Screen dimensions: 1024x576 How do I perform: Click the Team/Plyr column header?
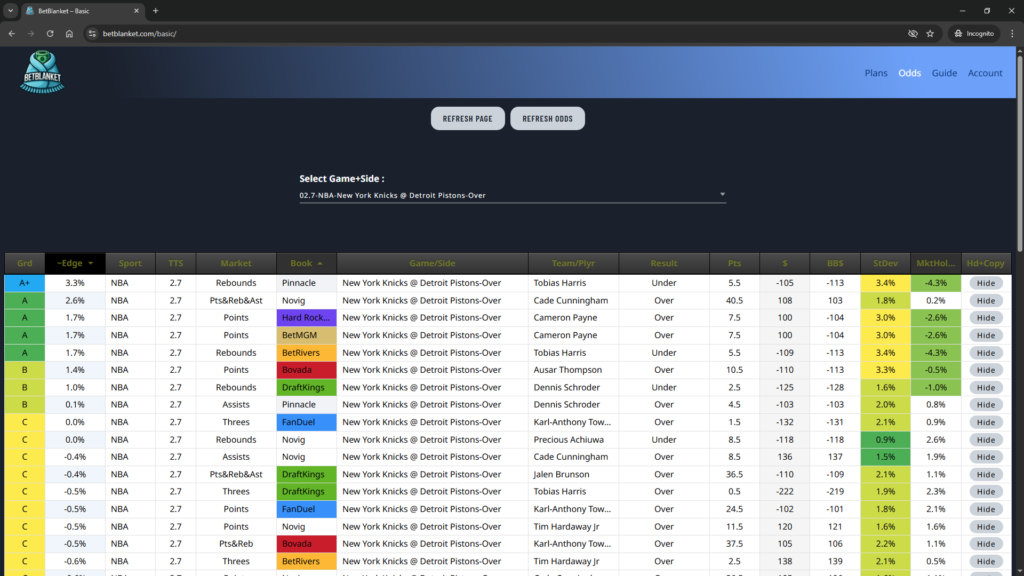pos(573,263)
